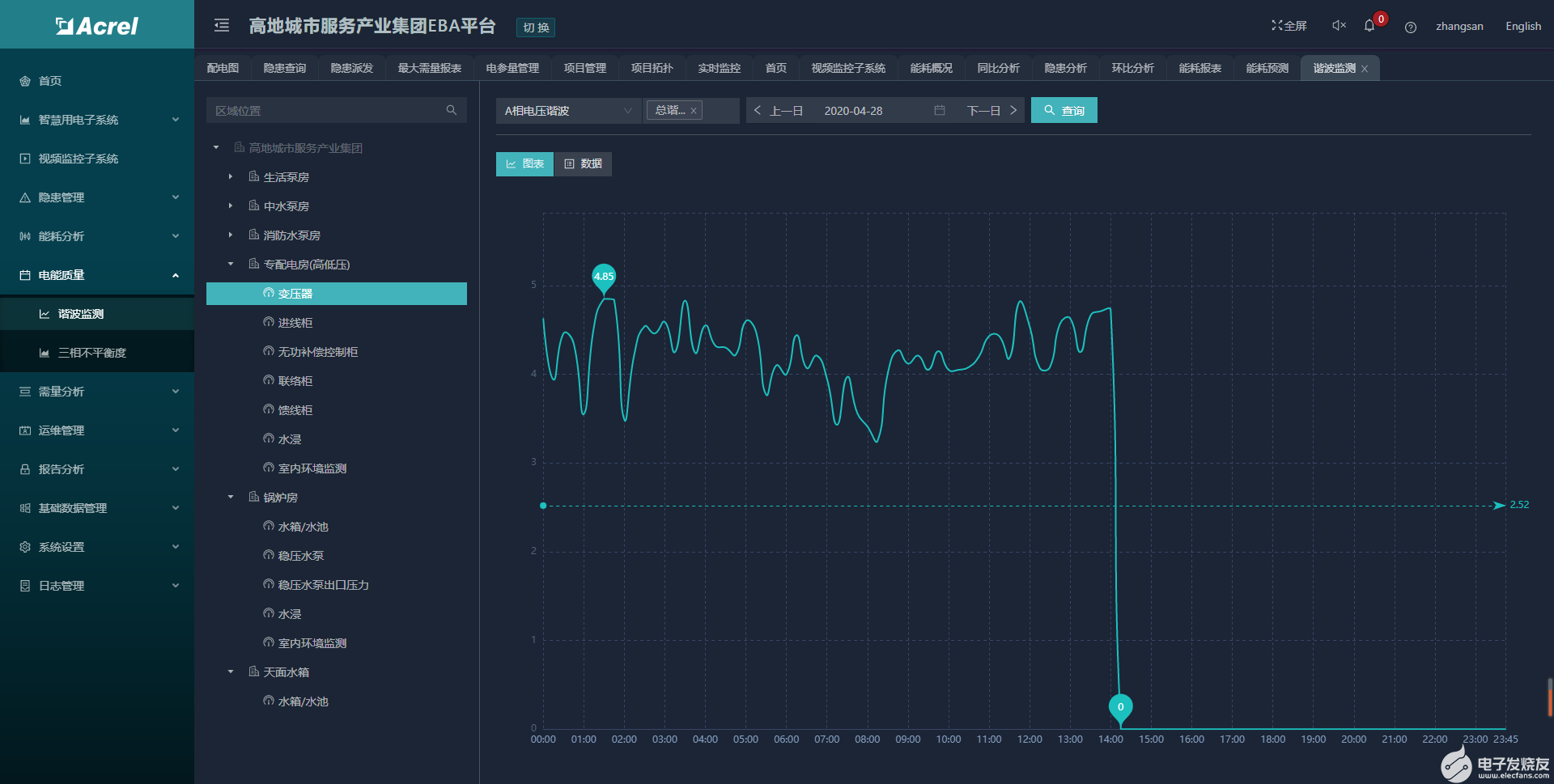This screenshot has width=1554, height=784.
Task: Select the highlighted 变压器 tree item
Action: pos(337,294)
